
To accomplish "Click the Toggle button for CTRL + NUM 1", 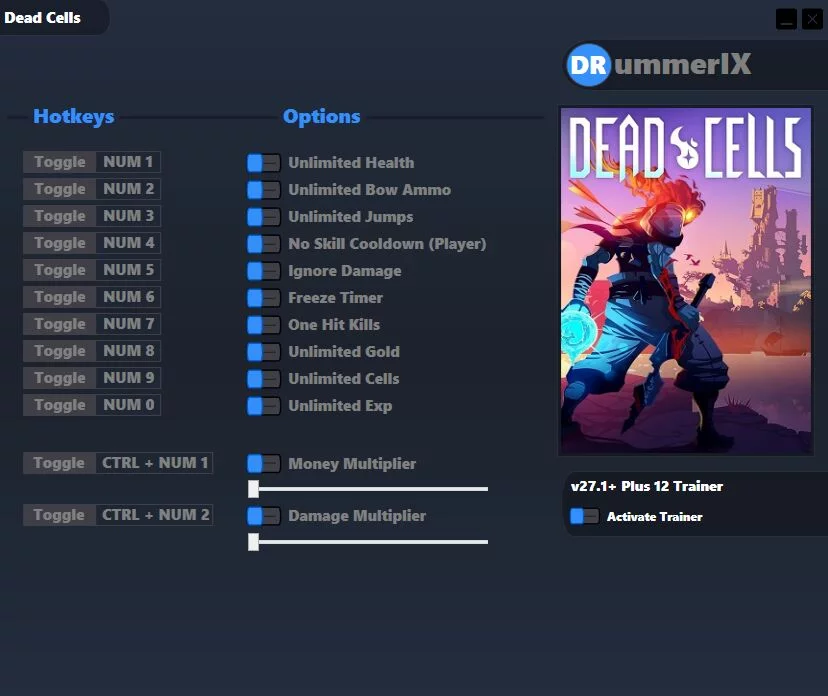I will click(x=60, y=463).
